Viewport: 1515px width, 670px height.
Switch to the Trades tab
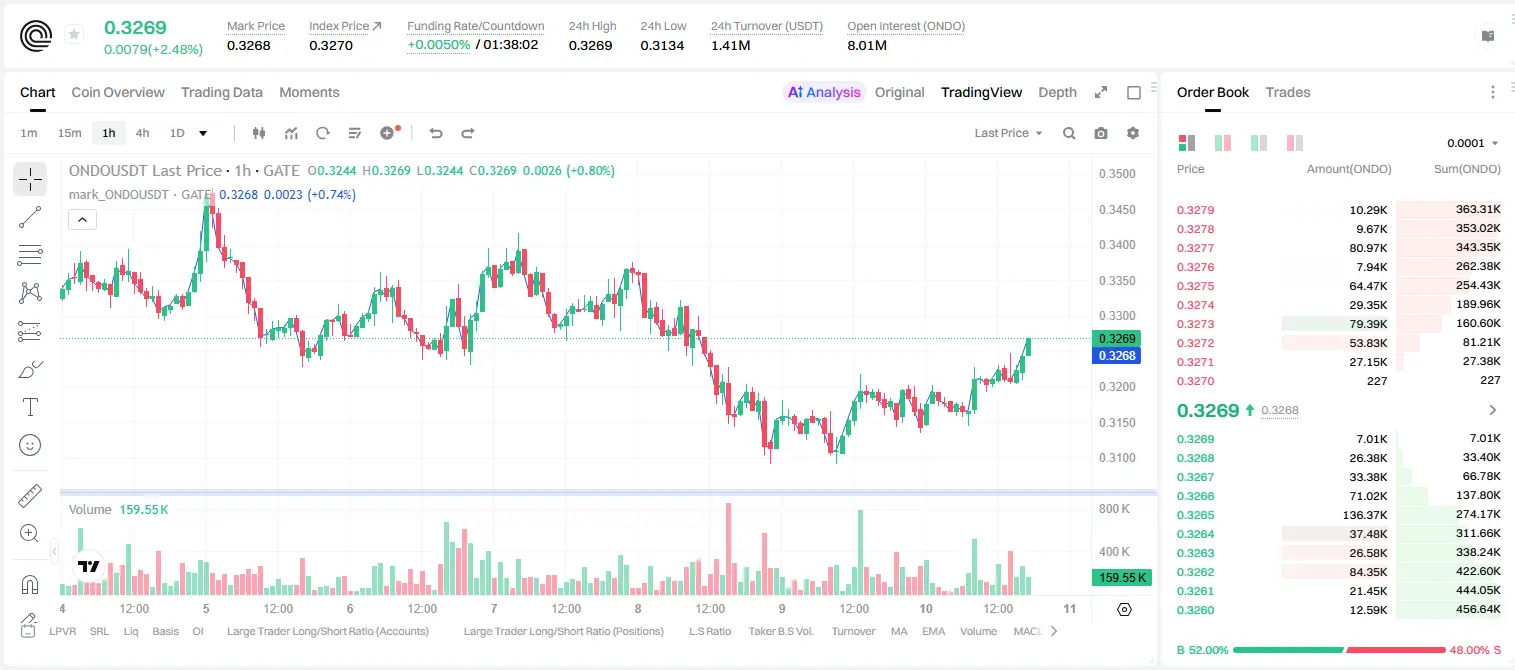click(1287, 92)
